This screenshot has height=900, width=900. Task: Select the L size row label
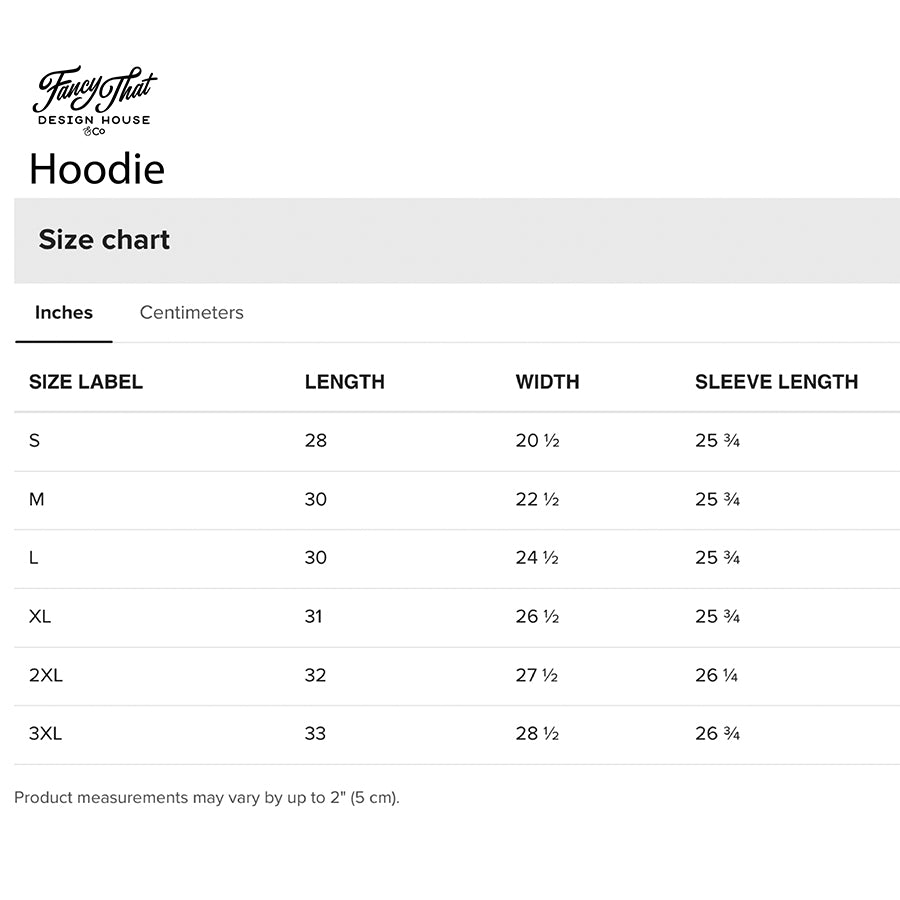(x=34, y=558)
